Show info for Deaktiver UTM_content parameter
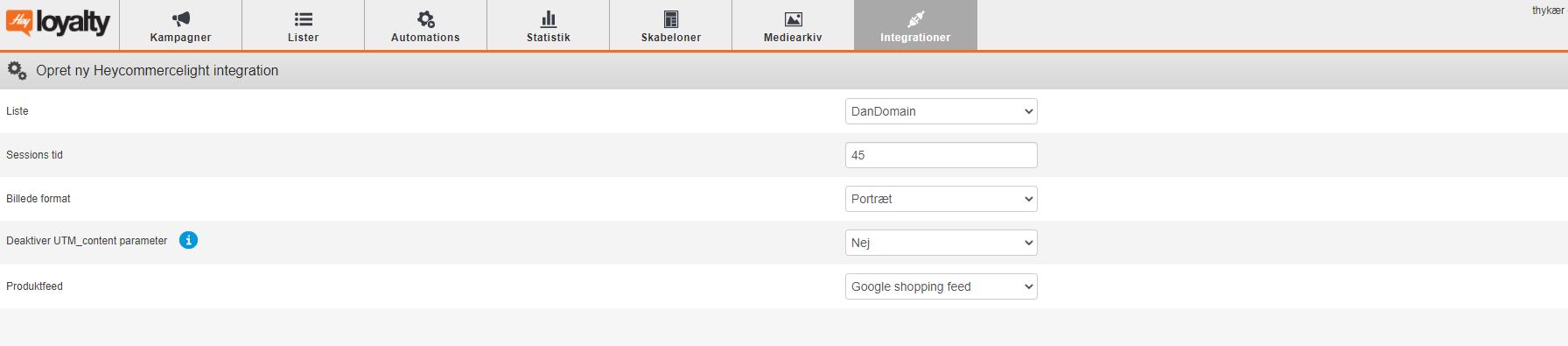This screenshot has height=346, width=1568. (188, 240)
